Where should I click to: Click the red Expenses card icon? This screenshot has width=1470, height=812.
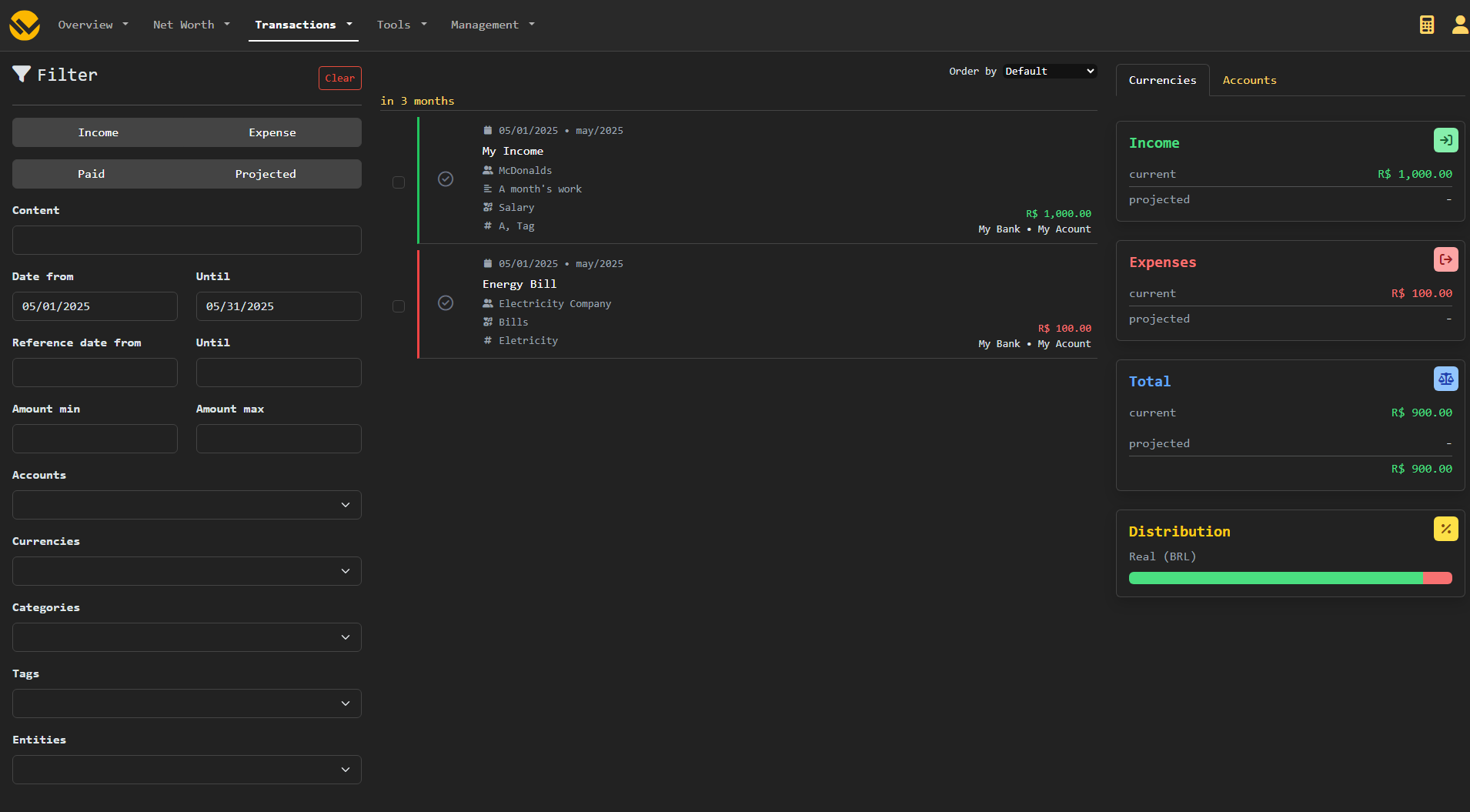click(1445, 259)
